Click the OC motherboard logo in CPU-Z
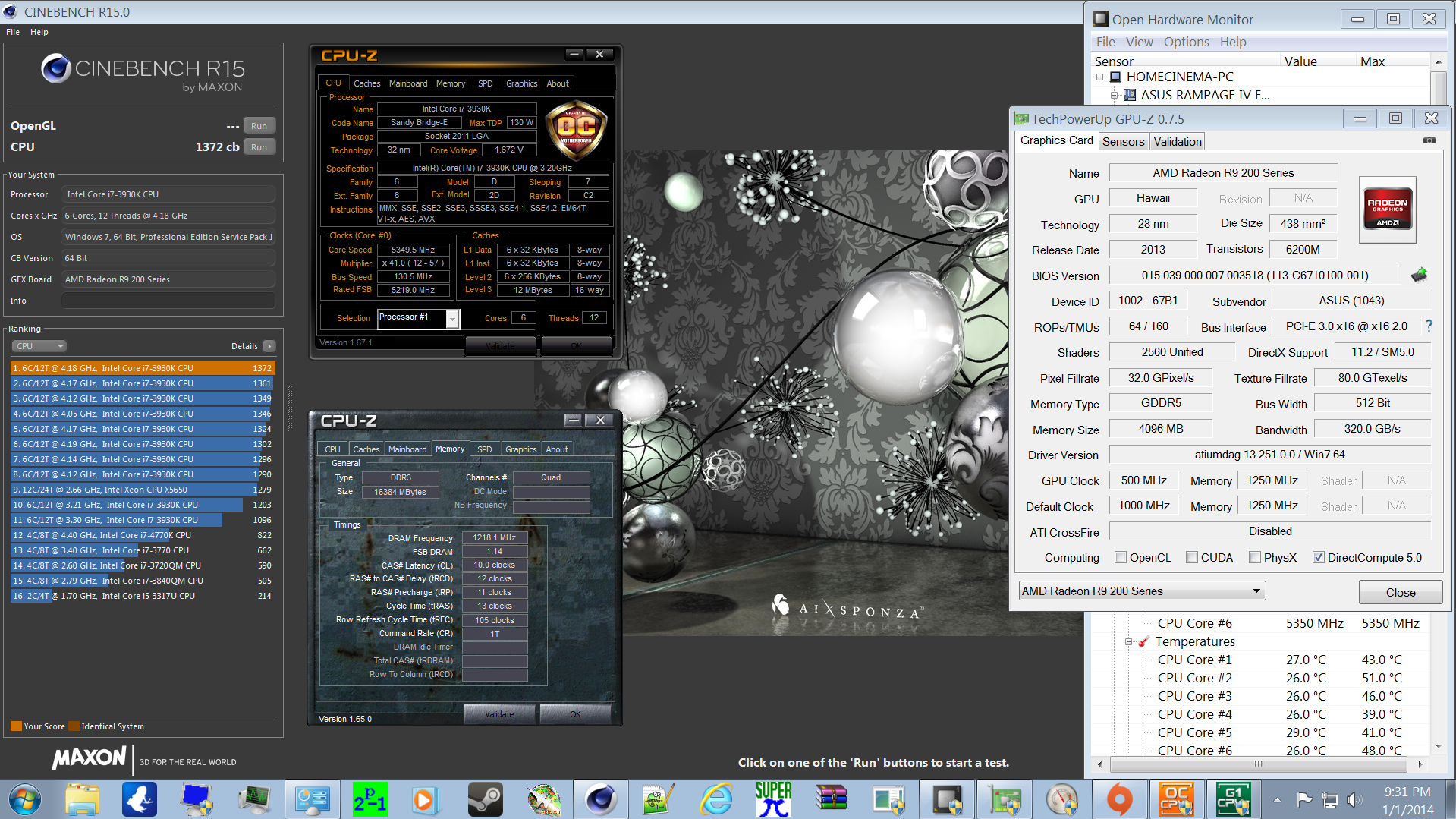Viewport: 1456px width, 819px height. click(x=577, y=129)
